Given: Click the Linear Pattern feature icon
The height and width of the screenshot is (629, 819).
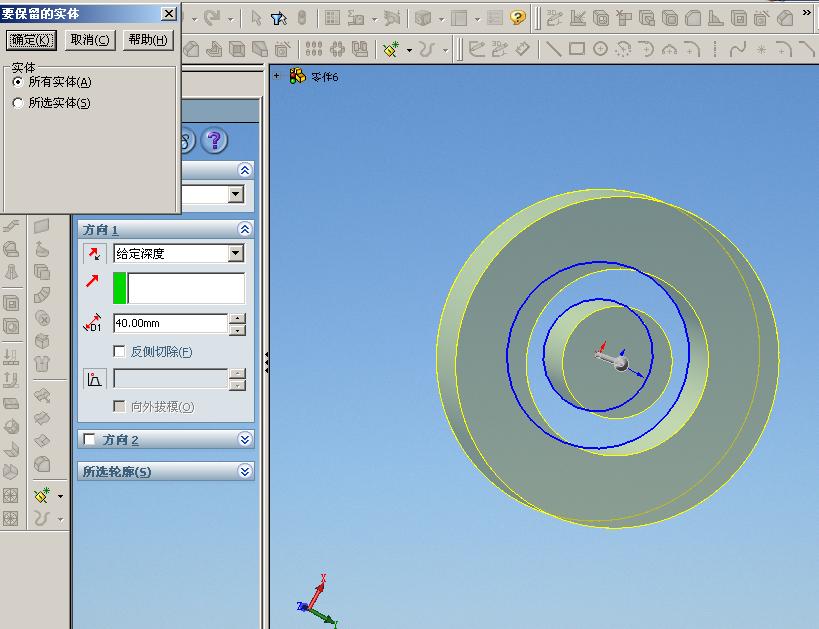Looking at the screenshot, I should pos(313,49).
